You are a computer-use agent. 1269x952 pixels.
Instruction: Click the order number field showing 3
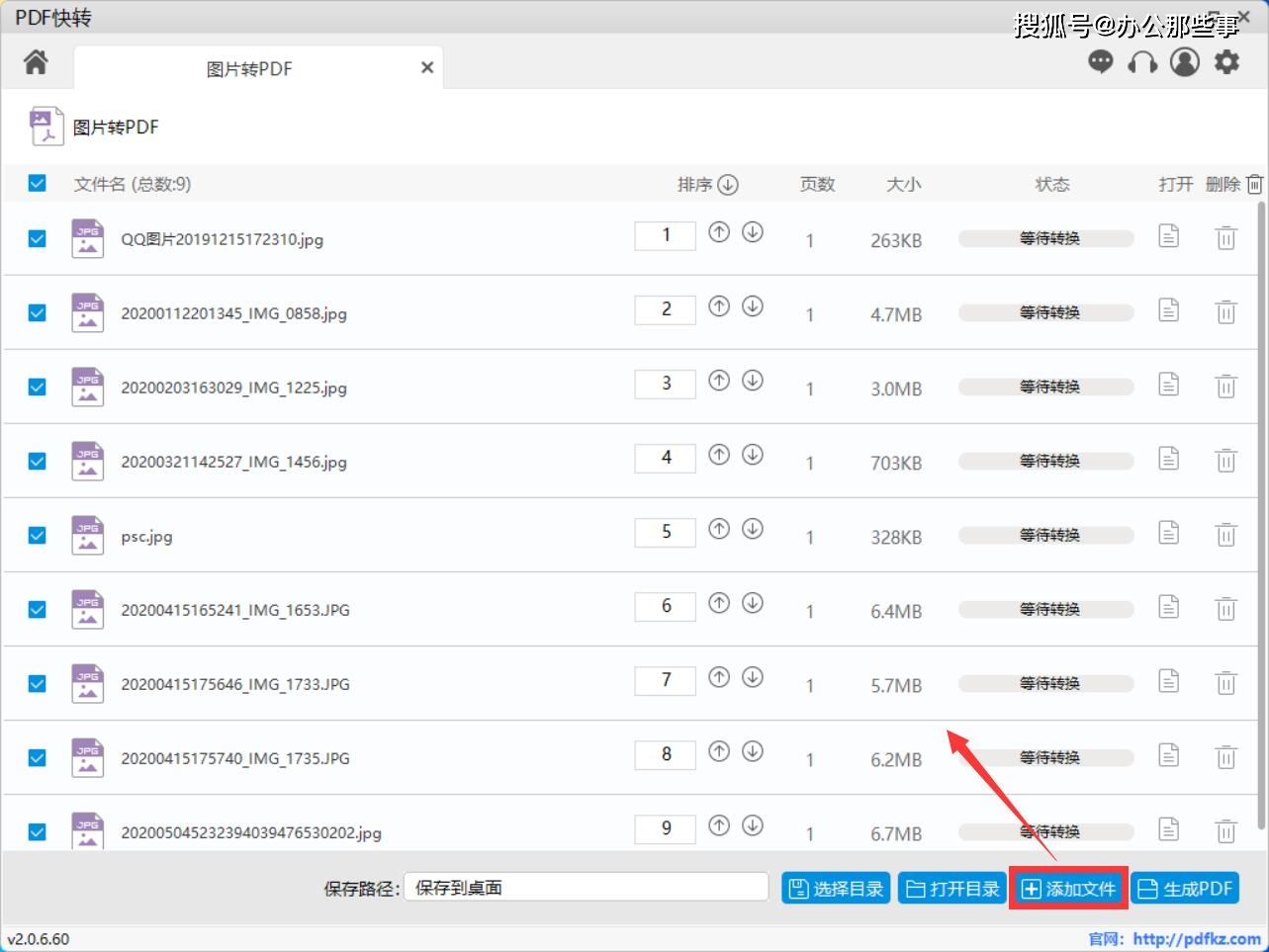click(x=666, y=383)
